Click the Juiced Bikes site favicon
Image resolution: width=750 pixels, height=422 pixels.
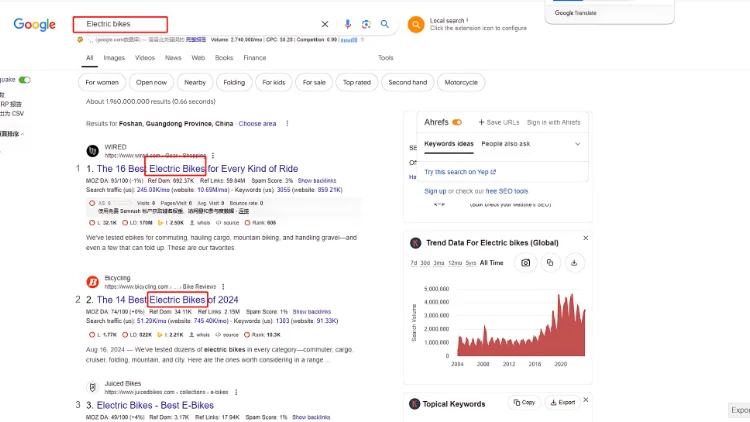pos(92,388)
